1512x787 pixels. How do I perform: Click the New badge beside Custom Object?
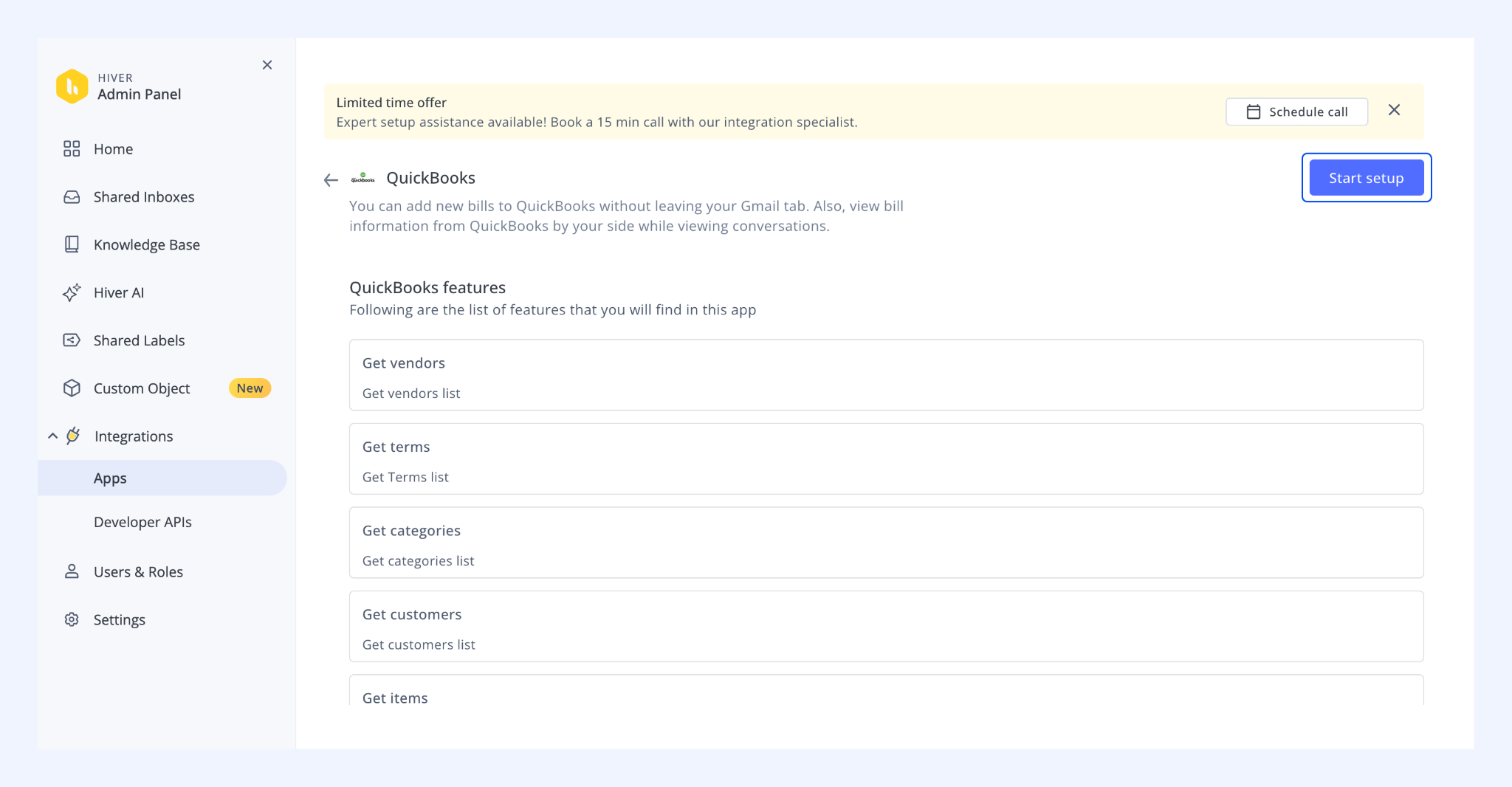250,388
